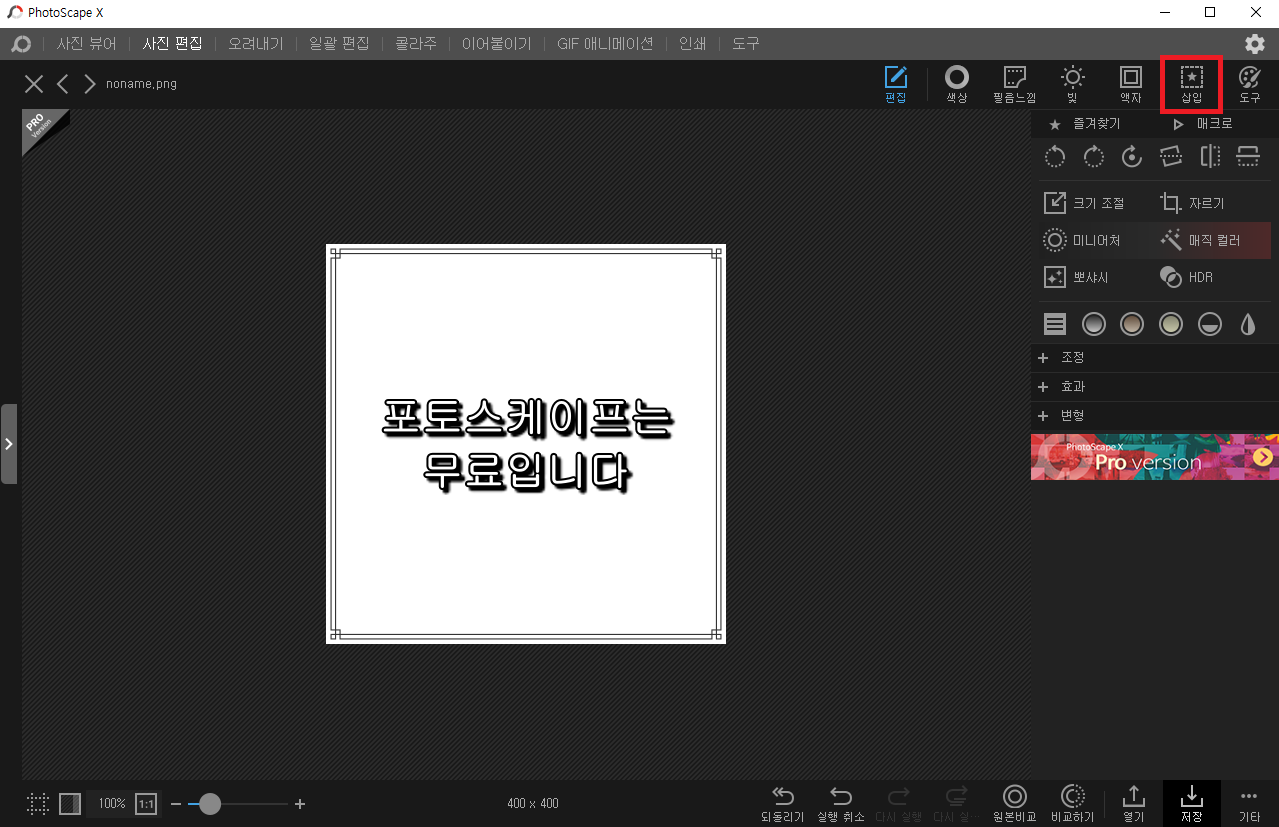Click the 되돌리기 revert button
This screenshot has width=1279, height=827.
pos(783,804)
